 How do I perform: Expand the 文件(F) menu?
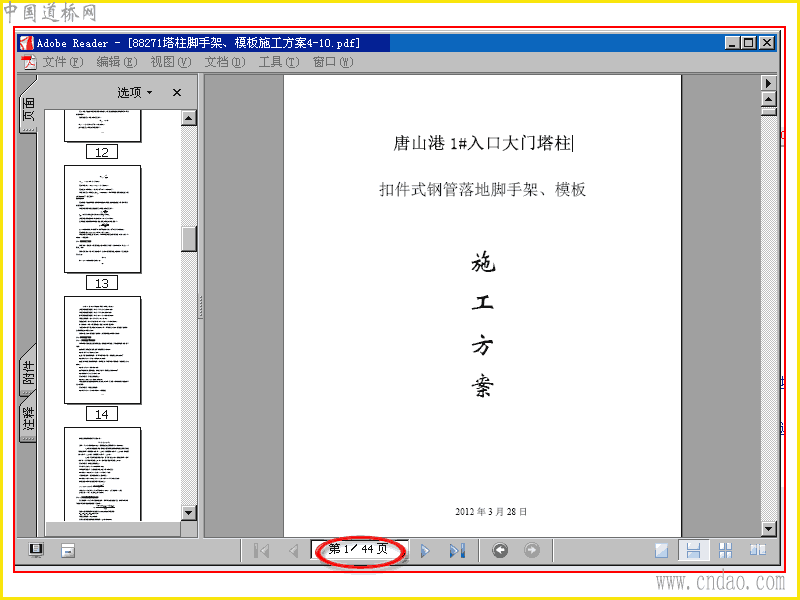point(62,62)
